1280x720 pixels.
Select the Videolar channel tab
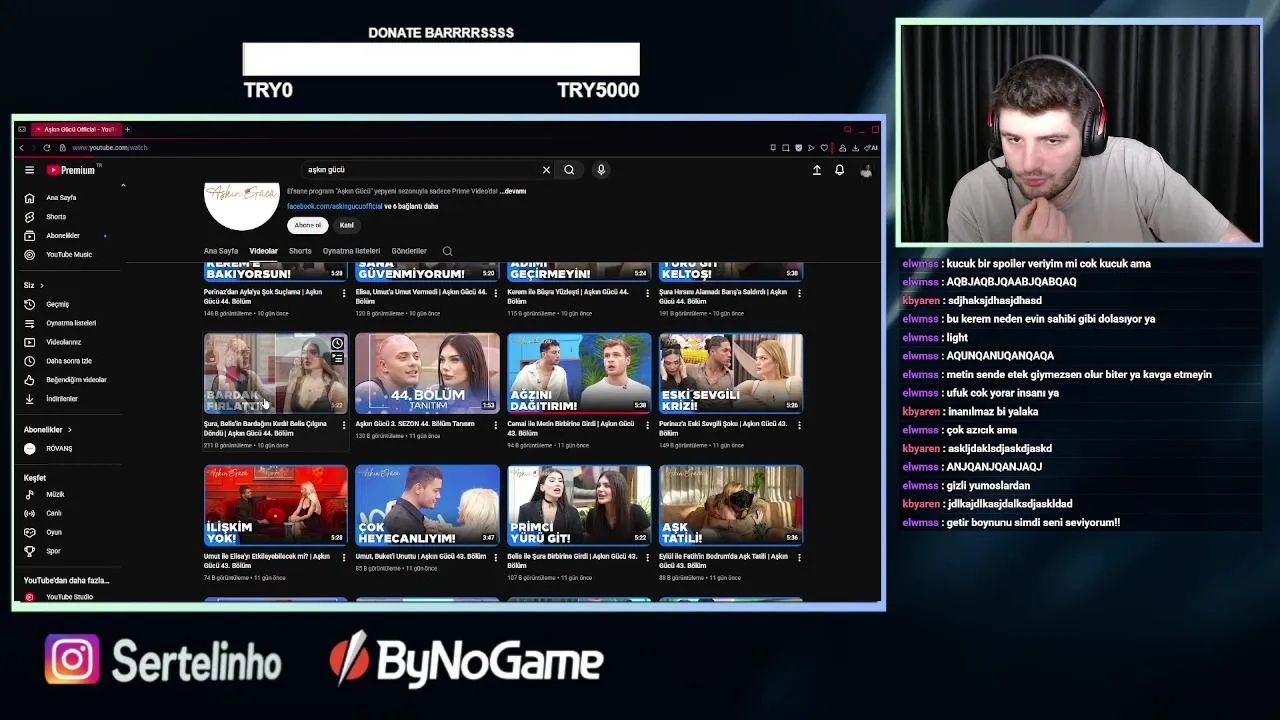(x=263, y=251)
